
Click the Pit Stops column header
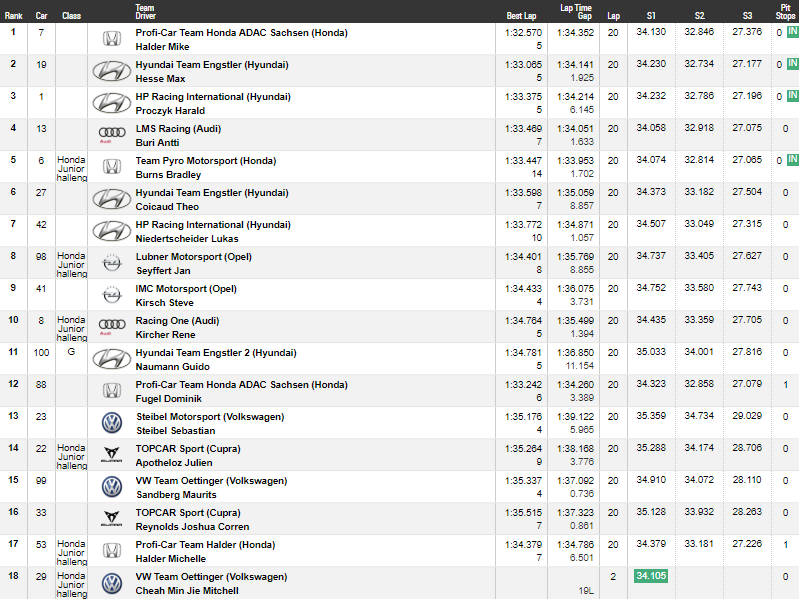coord(785,12)
